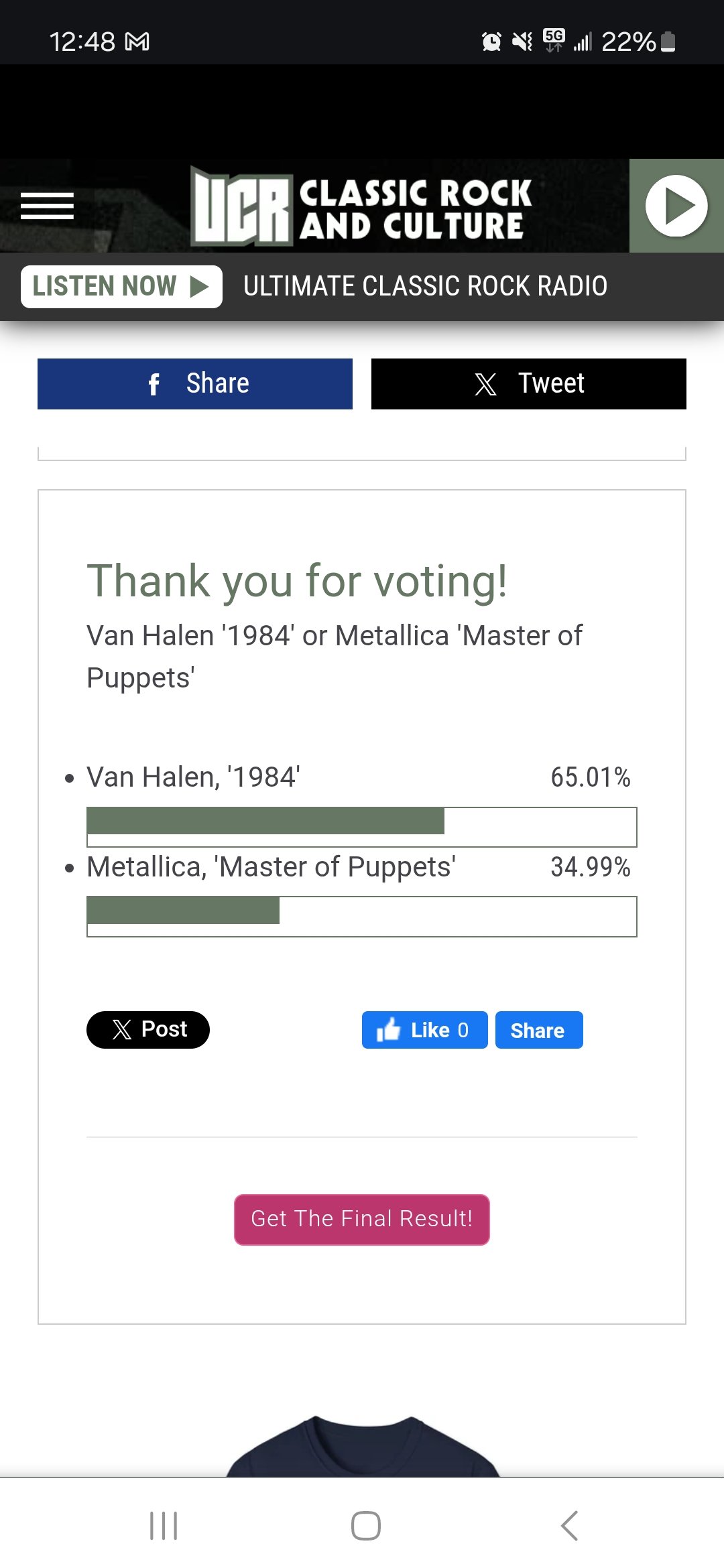Viewport: 724px width, 1568px height.
Task: Tap the UCR Classic Rock logo
Action: tap(362, 206)
